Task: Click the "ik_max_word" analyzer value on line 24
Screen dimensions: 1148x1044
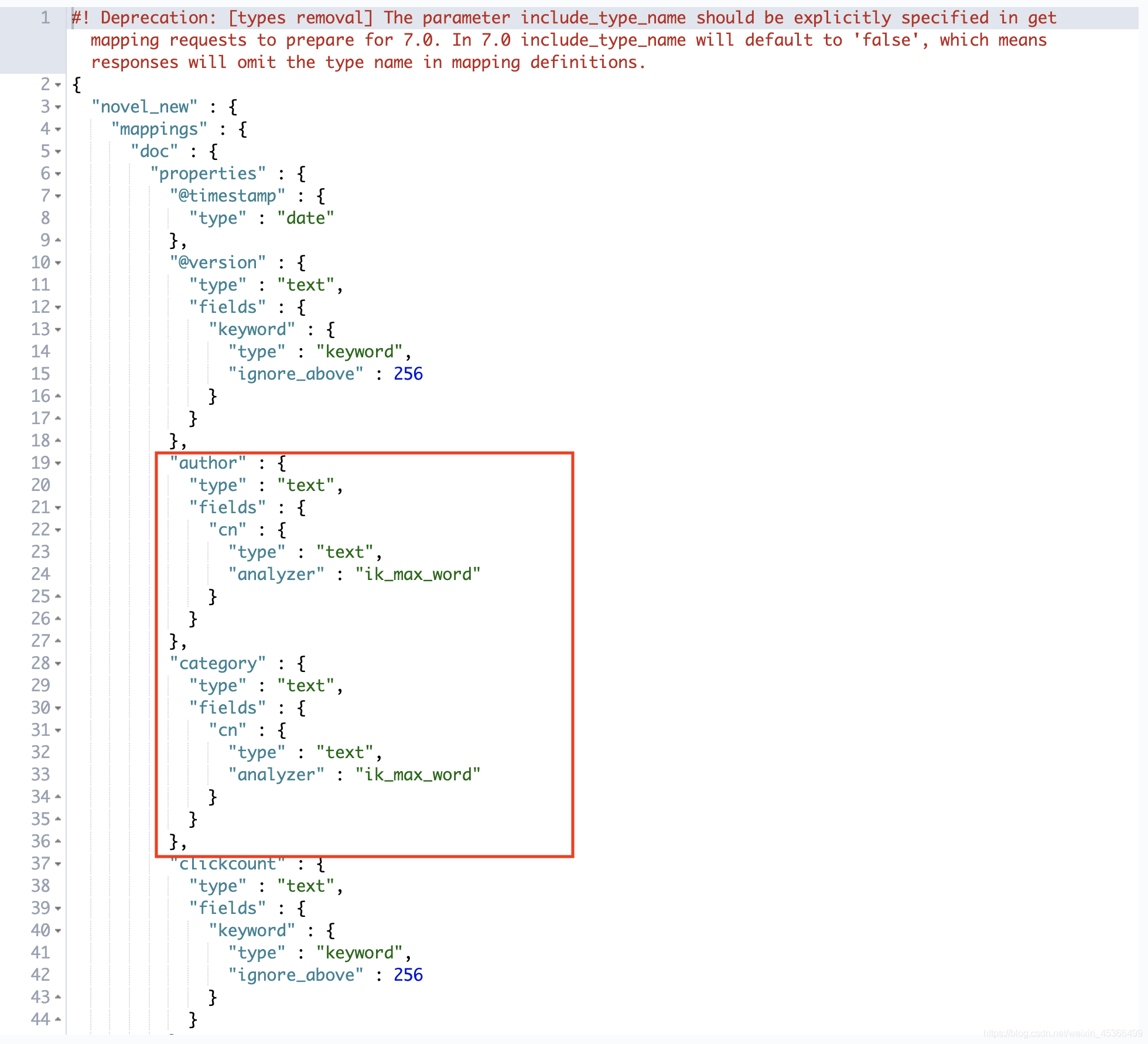Action: pos(418,574)
